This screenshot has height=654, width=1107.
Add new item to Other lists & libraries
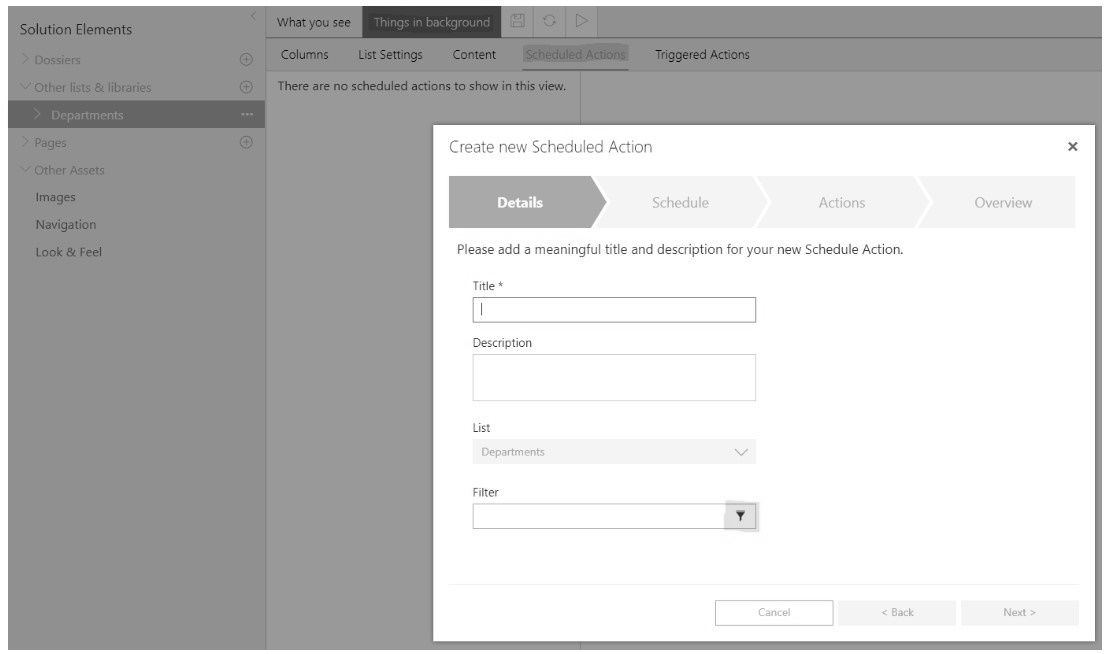[245, 88]
